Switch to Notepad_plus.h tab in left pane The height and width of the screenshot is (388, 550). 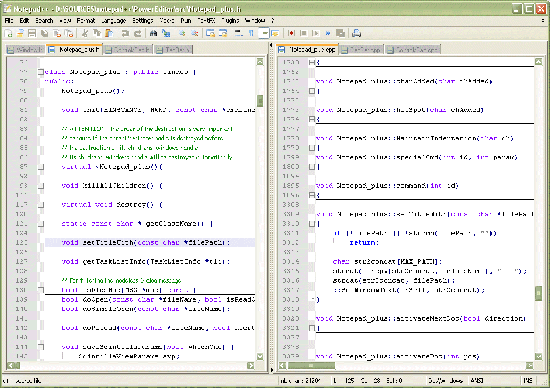(74, 49)
